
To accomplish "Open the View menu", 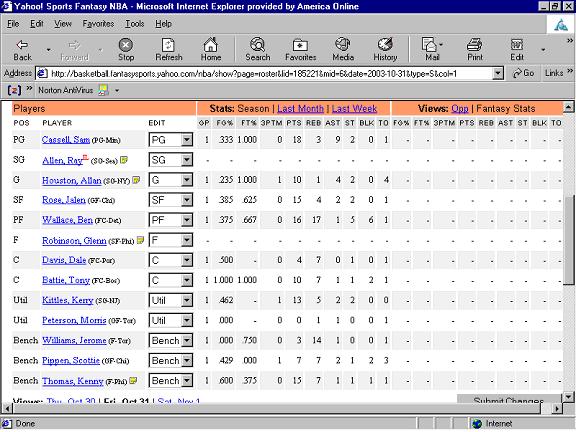I will click(63, 24).
